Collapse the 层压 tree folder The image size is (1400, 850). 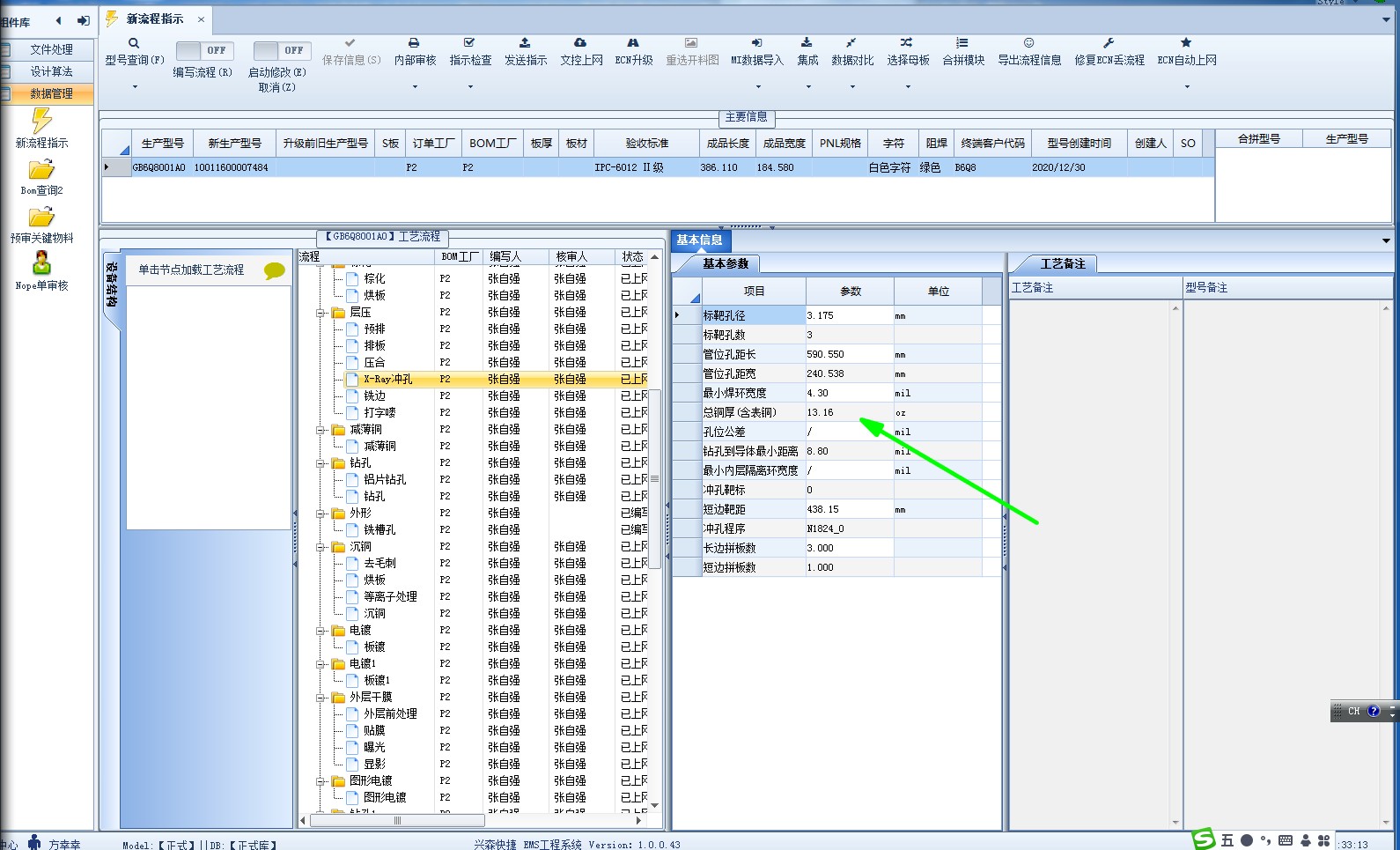(x=321, y=313)
